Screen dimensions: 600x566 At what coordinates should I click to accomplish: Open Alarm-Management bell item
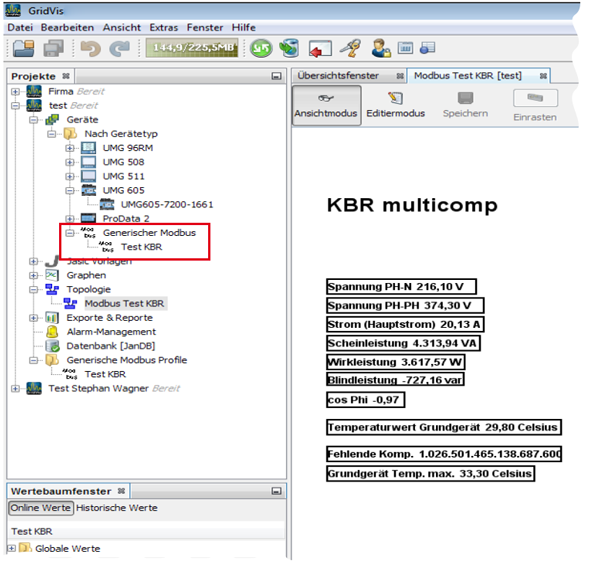coord(111,331)
